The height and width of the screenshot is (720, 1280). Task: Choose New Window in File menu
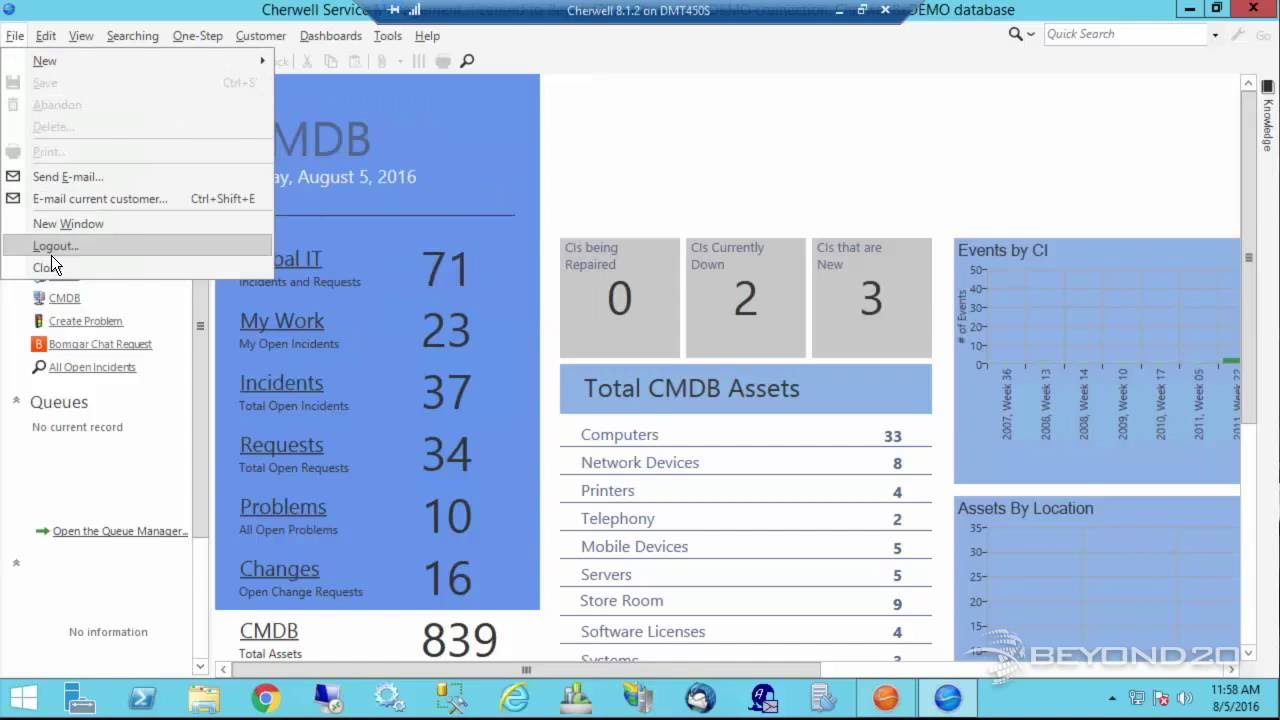(137, 224)
